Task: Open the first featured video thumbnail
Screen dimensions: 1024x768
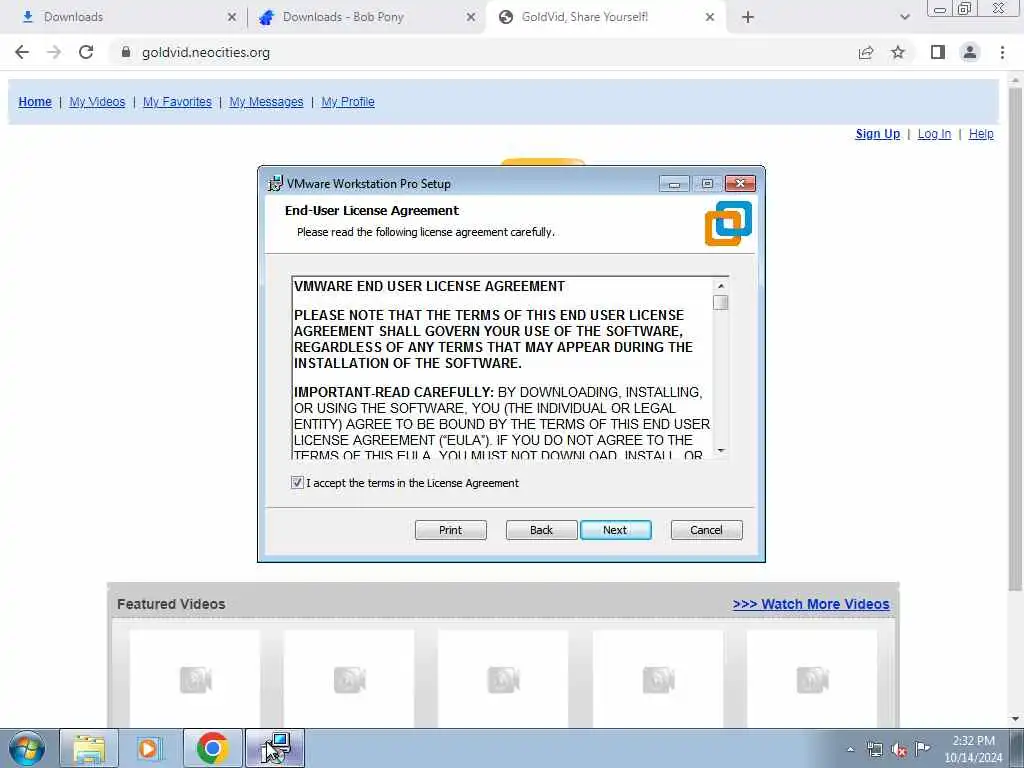Action: point(195,679)
